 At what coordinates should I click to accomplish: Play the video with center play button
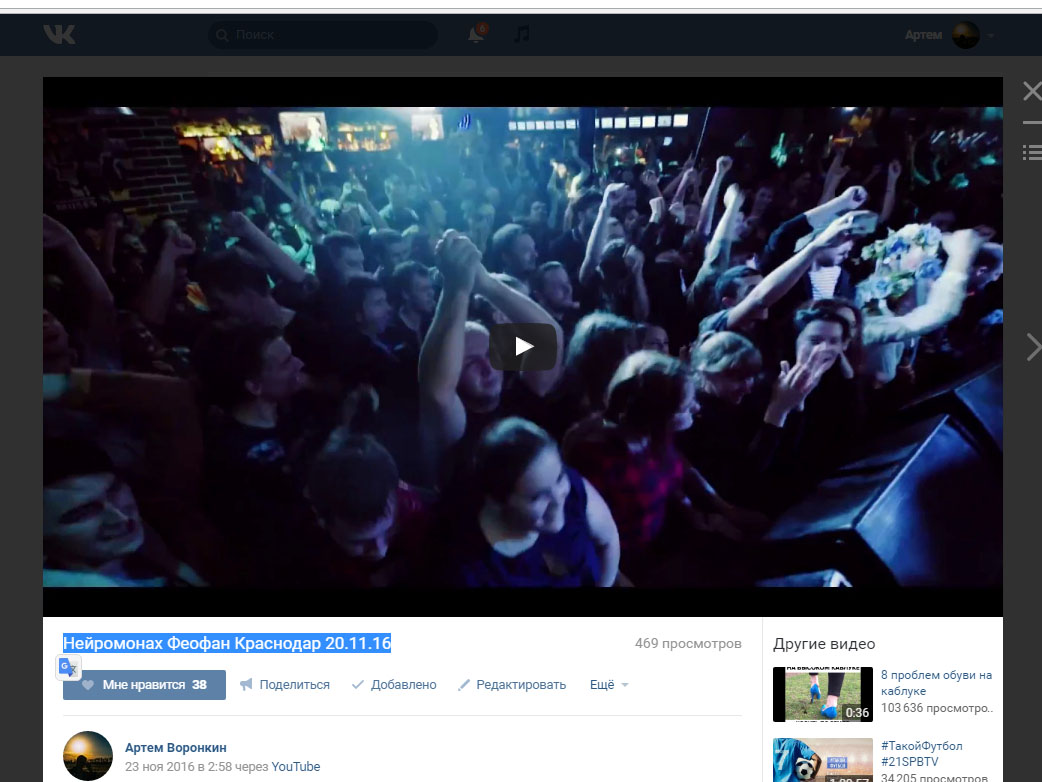[523, 346]
